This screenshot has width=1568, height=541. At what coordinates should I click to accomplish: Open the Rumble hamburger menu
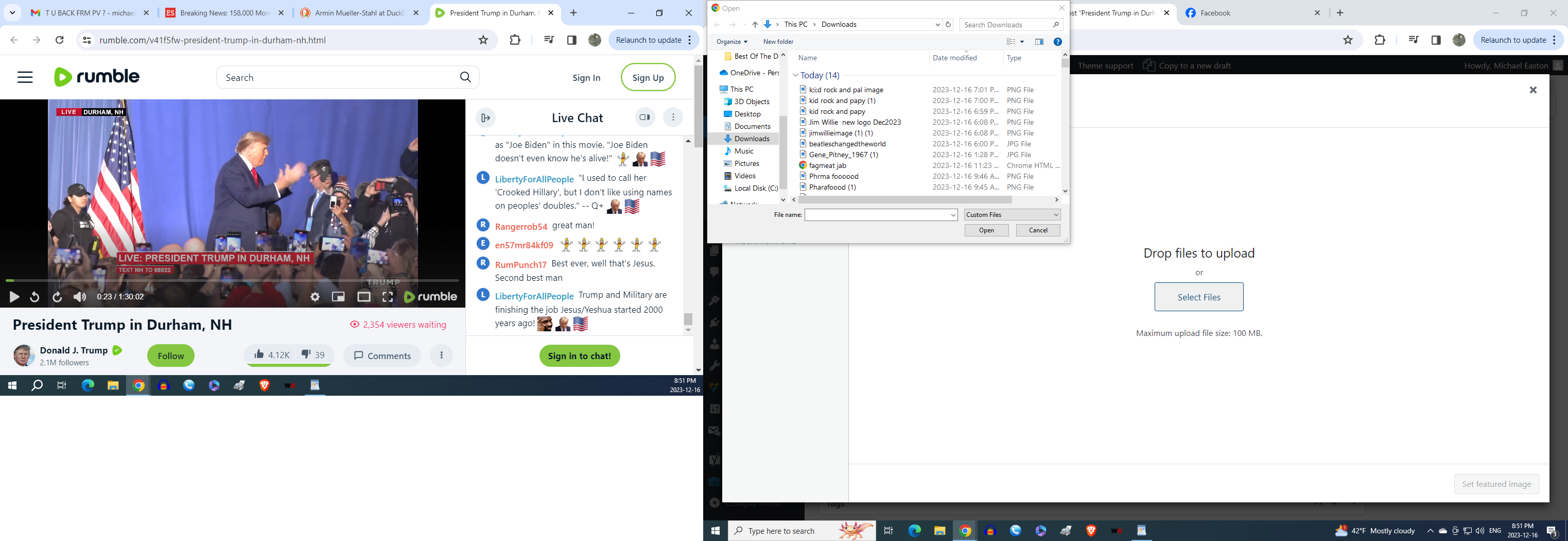click(x=25, y=77)
